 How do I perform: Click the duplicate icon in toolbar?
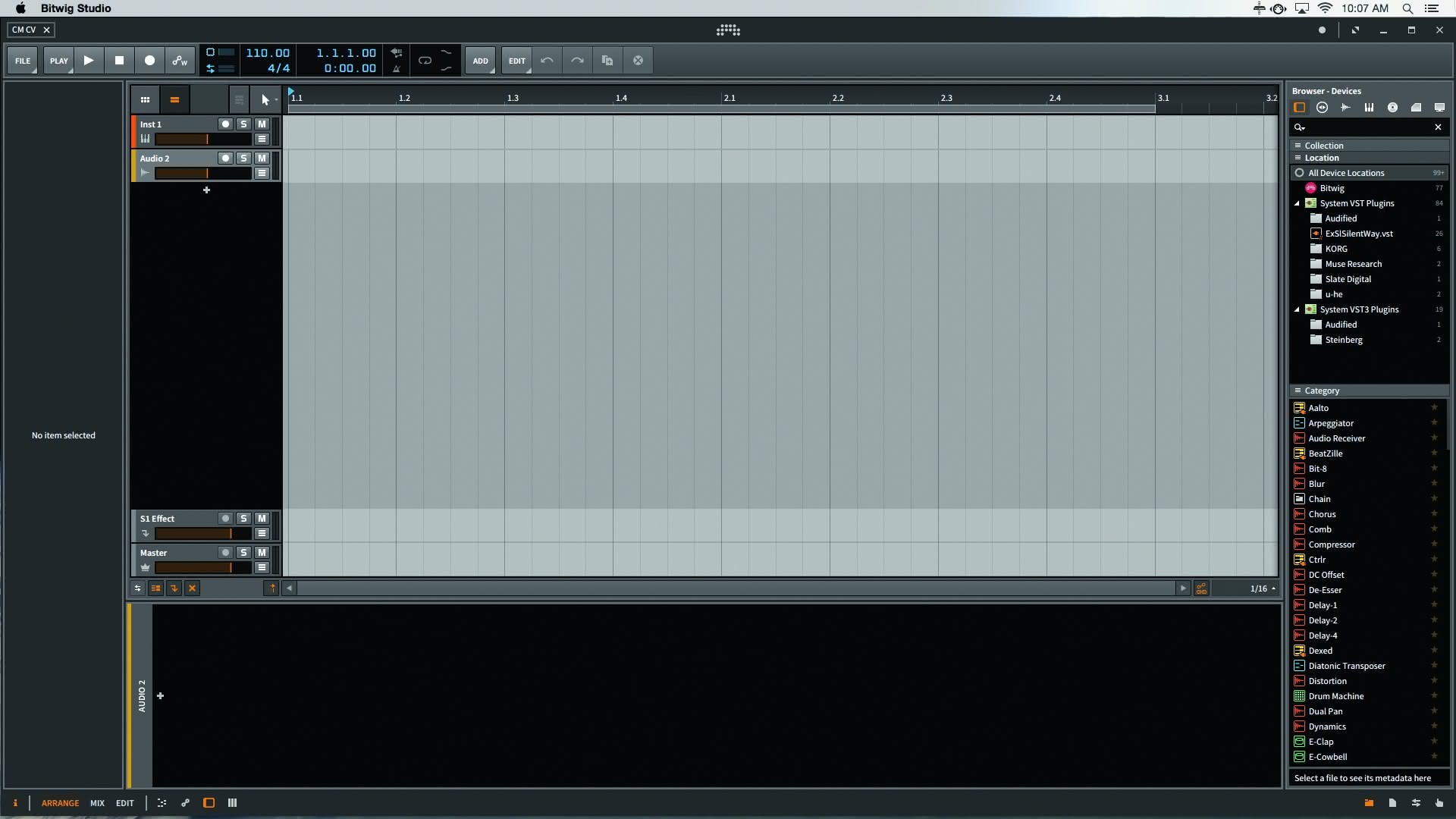click(607, 61)
